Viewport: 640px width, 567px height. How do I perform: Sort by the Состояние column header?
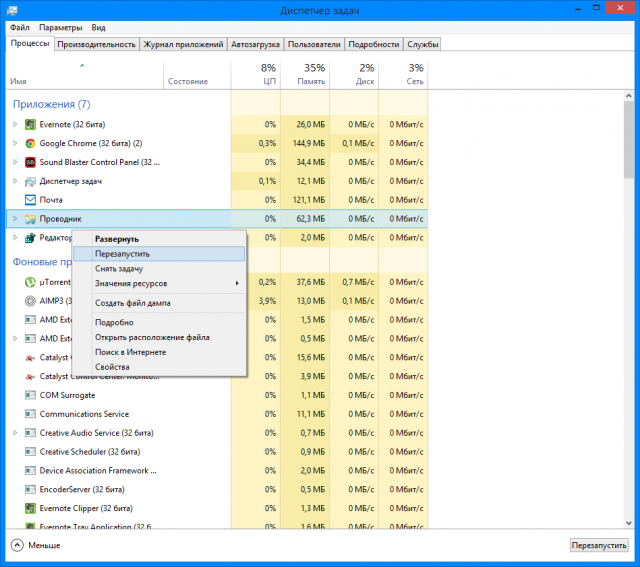point(197,75)
